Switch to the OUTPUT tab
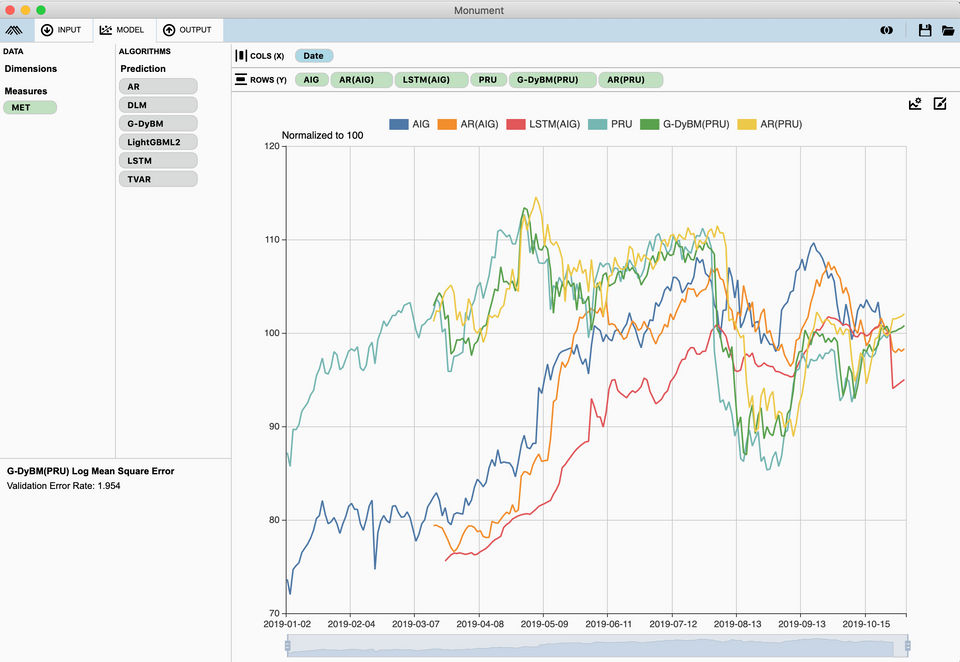Screen dimensions: 960x662 187,30
